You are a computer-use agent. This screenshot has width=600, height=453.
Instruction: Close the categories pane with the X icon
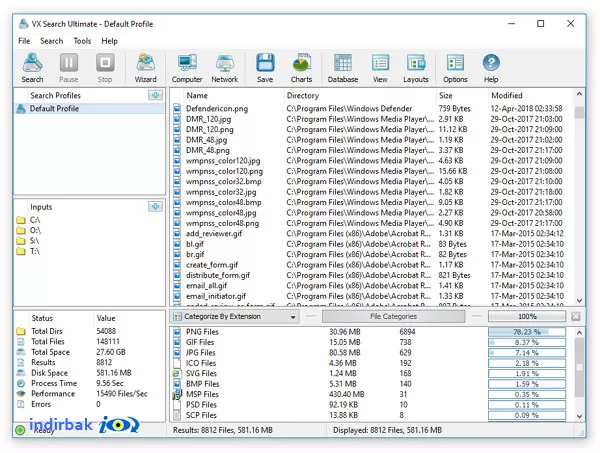(x=576, y=316)
